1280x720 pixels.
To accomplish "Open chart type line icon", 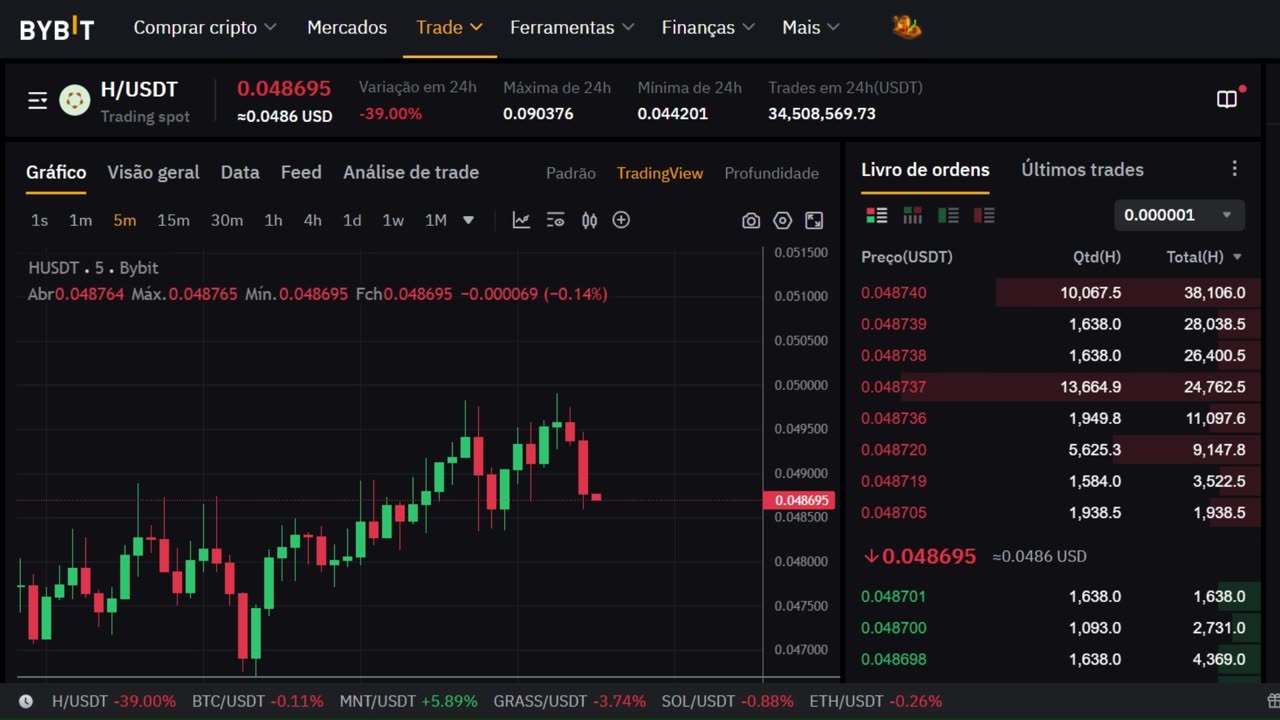I will 521,220.
